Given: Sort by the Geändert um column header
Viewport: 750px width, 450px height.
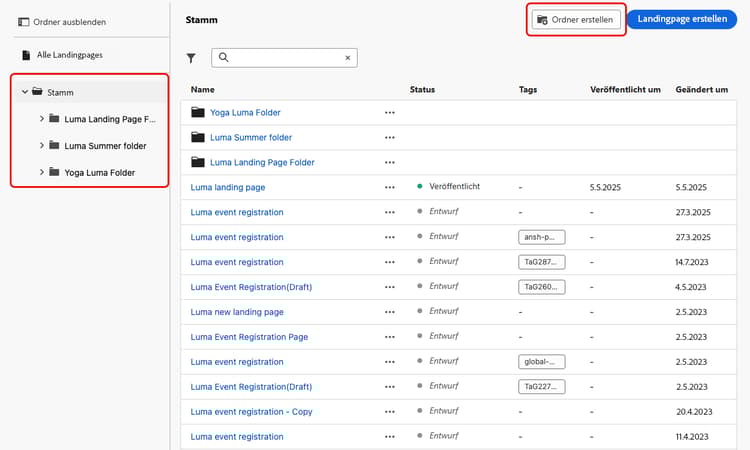Looking at the screenshot, I should (701, 89).
